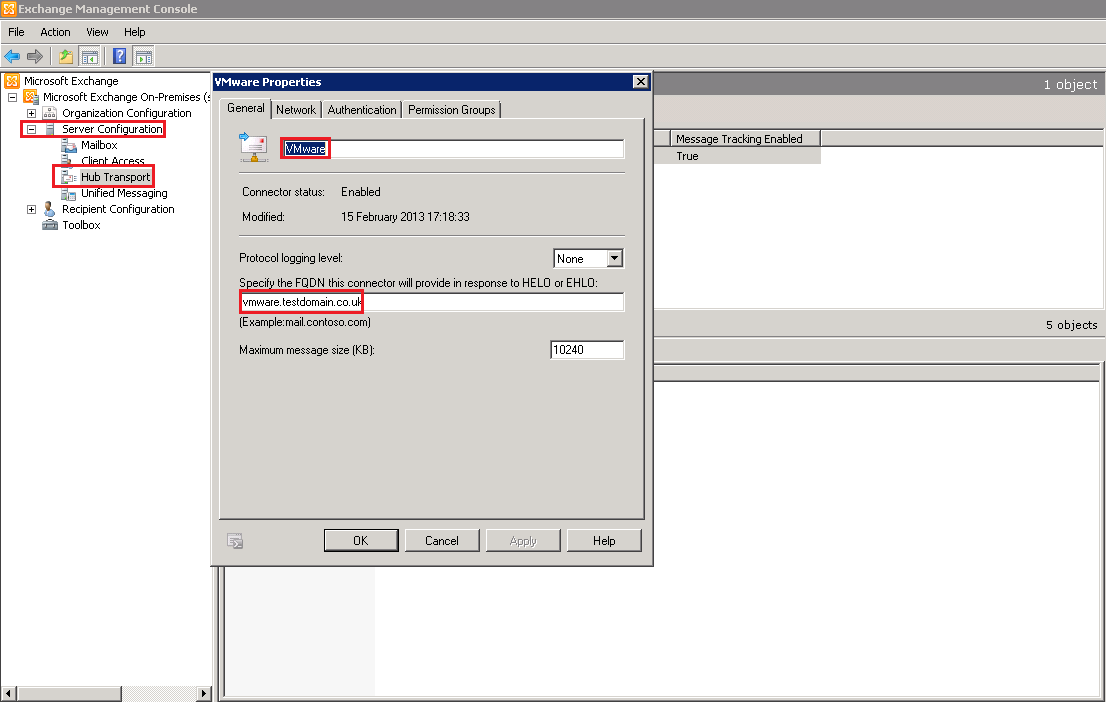Open the Action menu
Image resolution: width=1106 pixels, height=702 pixels.
click(55, 32)
